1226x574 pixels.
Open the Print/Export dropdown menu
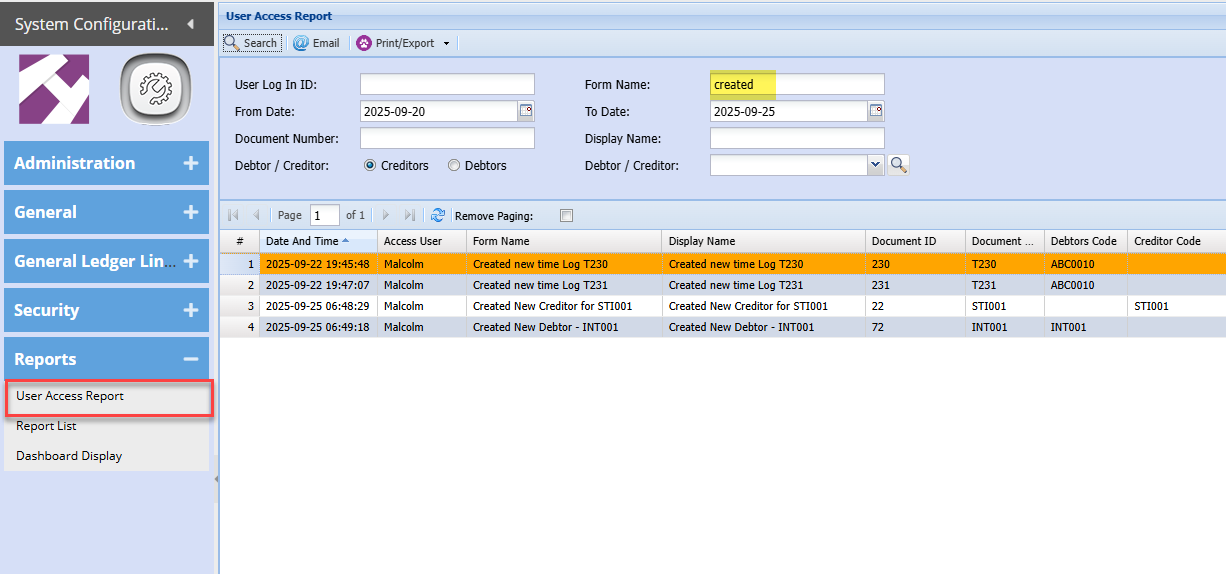tap(446, 43)
